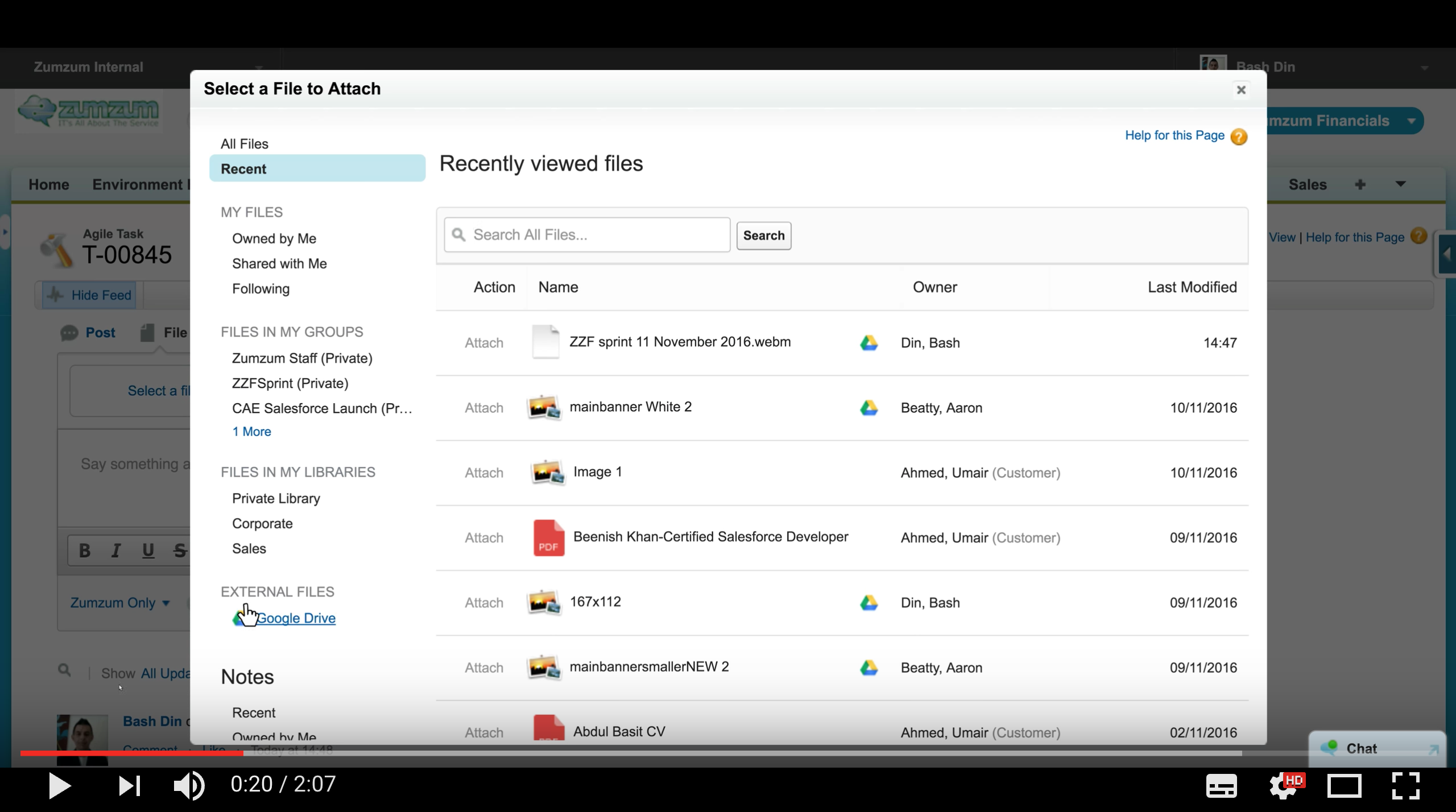
Task: Skip to next video
Action: [x=129, y=786]
